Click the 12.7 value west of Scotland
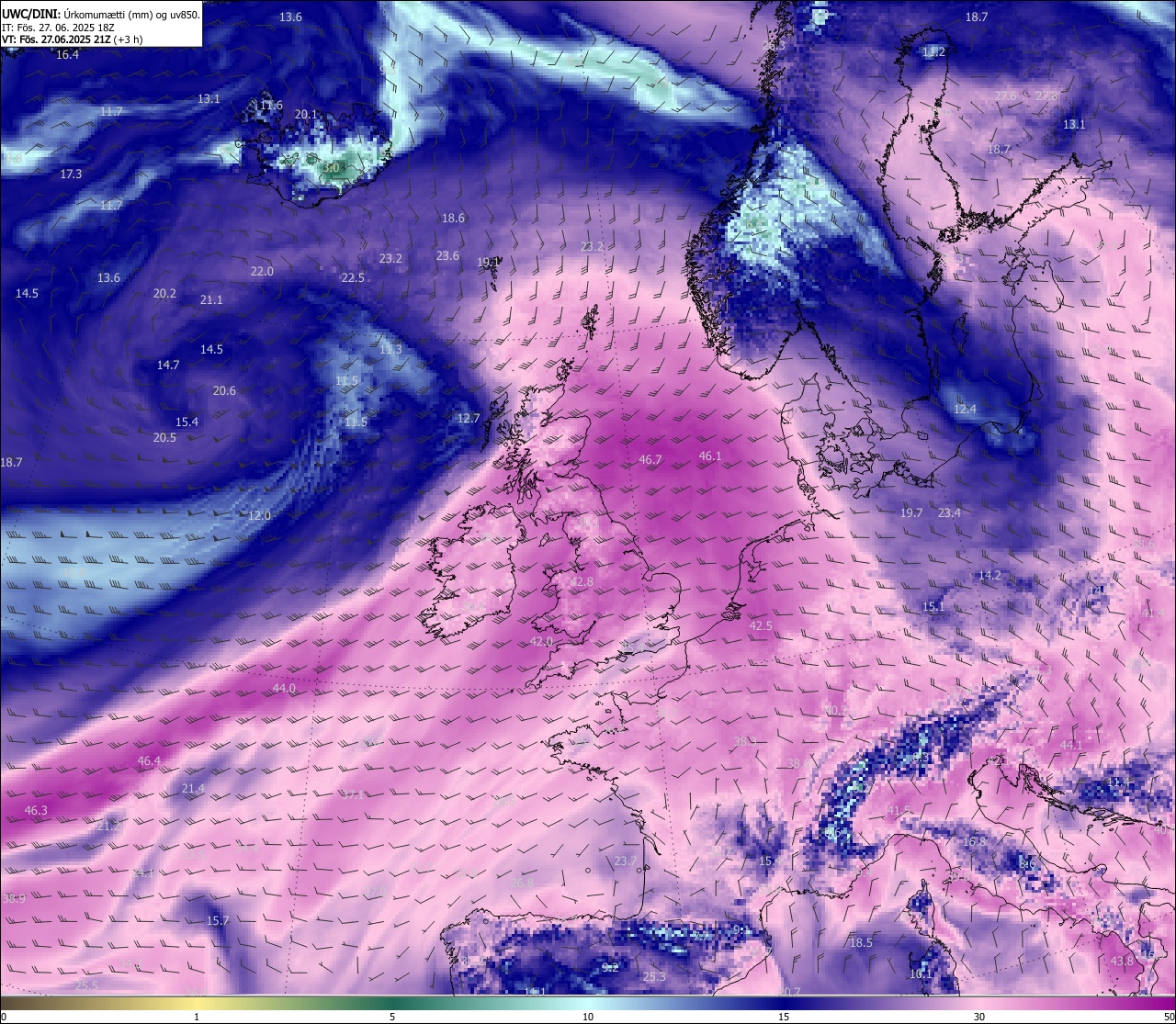The width and height of the screenshot is (1176, 1024). pos(469,419)
